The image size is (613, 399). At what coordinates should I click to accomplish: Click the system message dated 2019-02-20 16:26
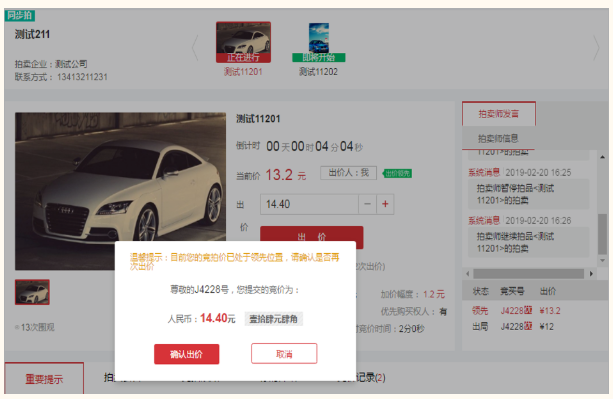(x=529, y=236)
